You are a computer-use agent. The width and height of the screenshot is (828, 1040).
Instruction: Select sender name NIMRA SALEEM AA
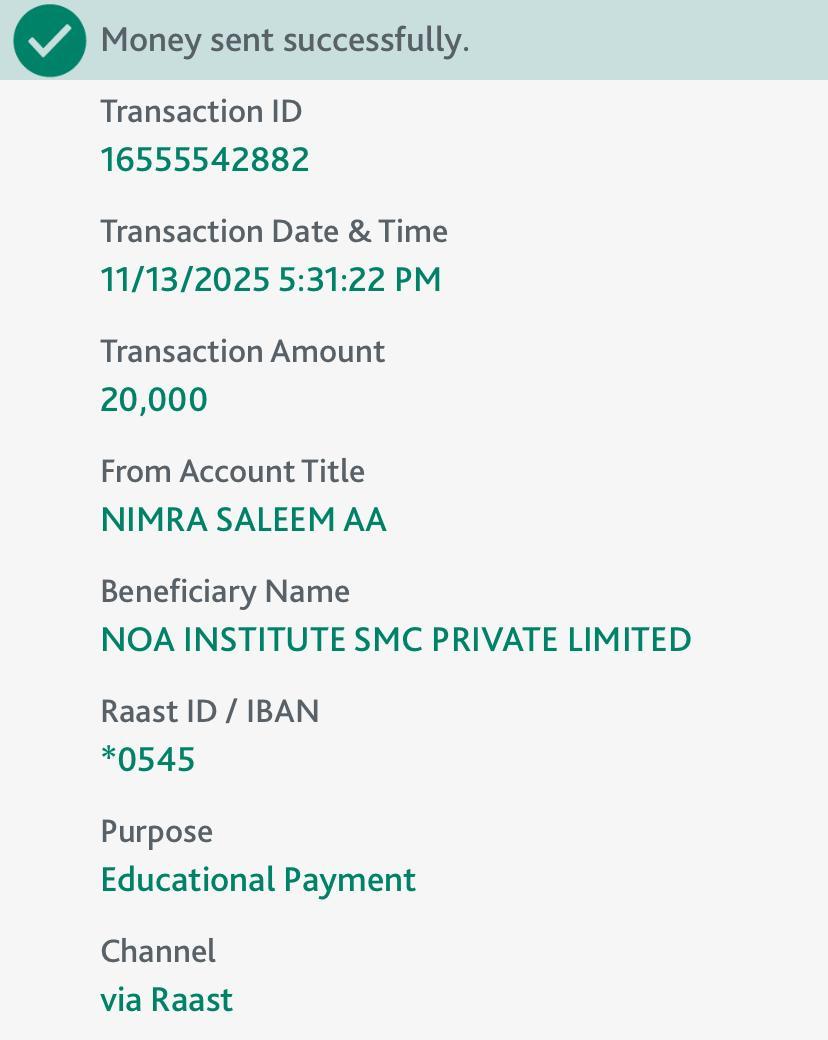(243, 520)
